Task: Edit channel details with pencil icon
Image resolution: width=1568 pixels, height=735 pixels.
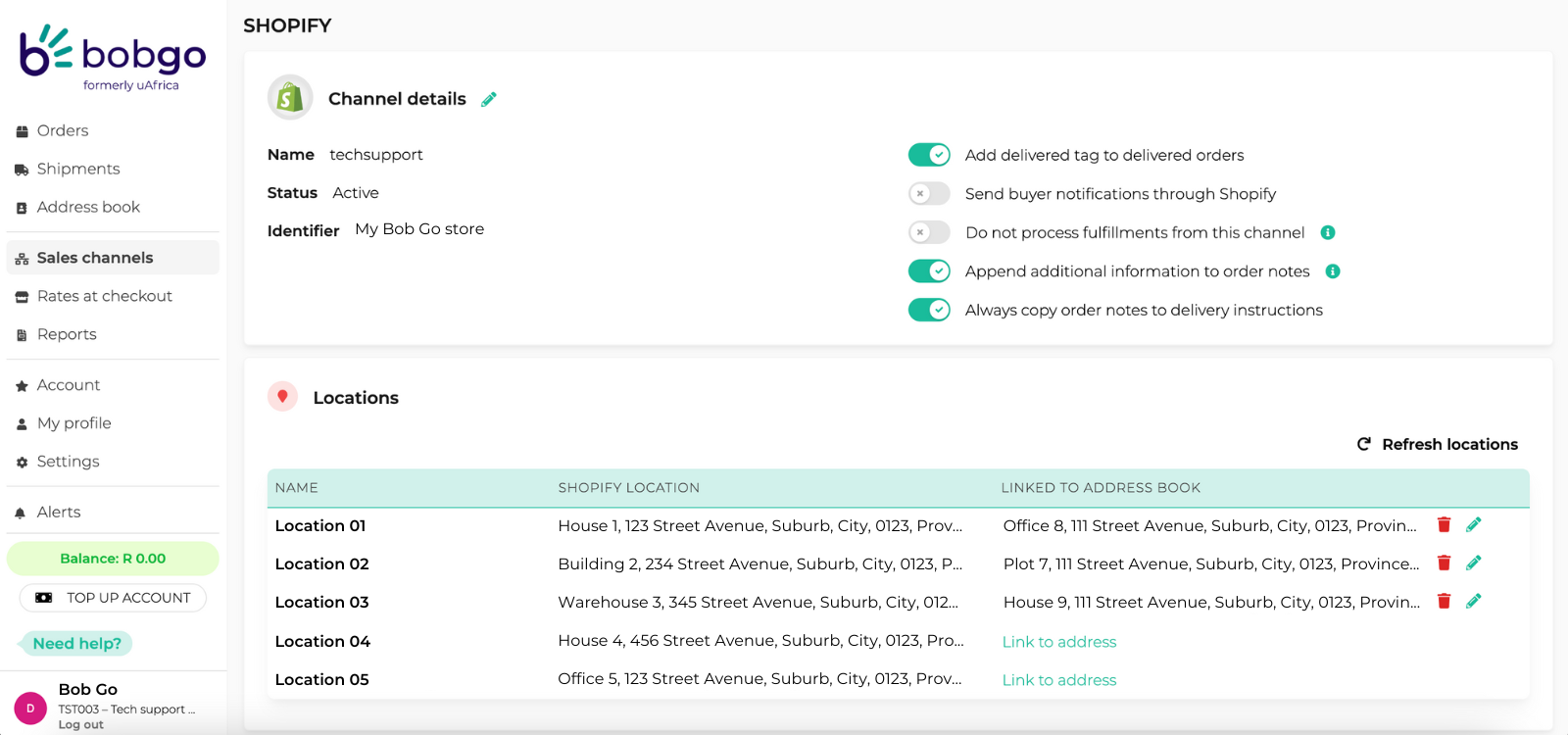Action: click(x=489, y=99)
